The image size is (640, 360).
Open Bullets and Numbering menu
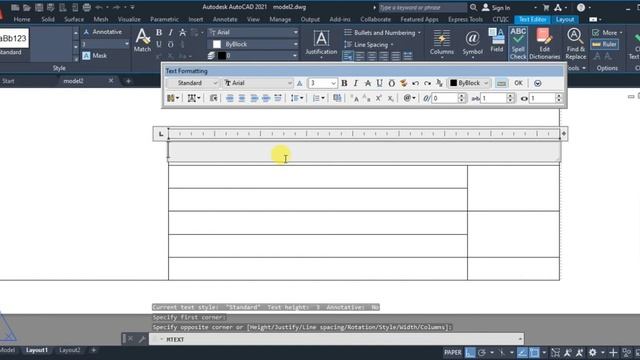(382, 33)
